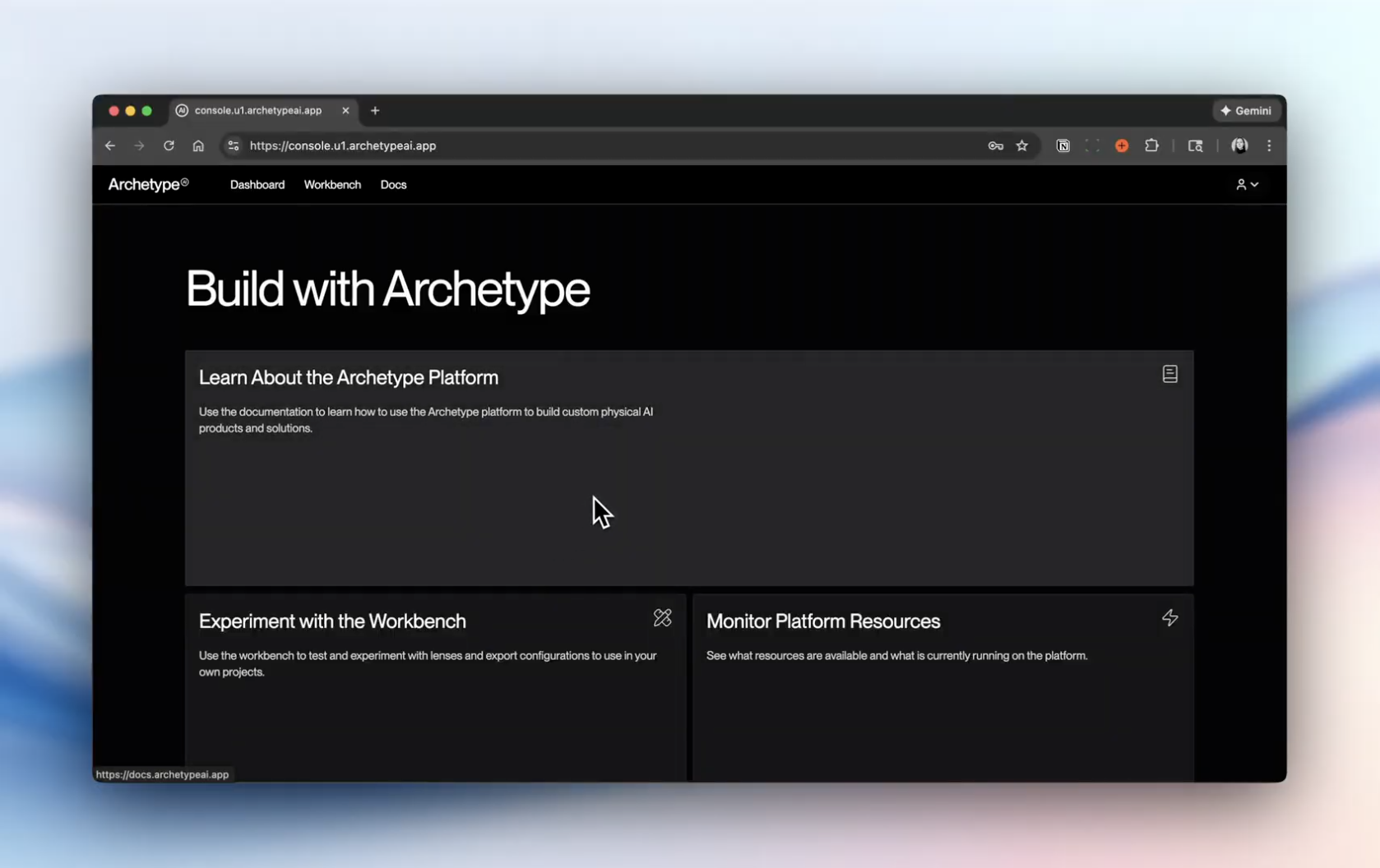Open Experiment with the Workbench card

[x=435, y=688]
